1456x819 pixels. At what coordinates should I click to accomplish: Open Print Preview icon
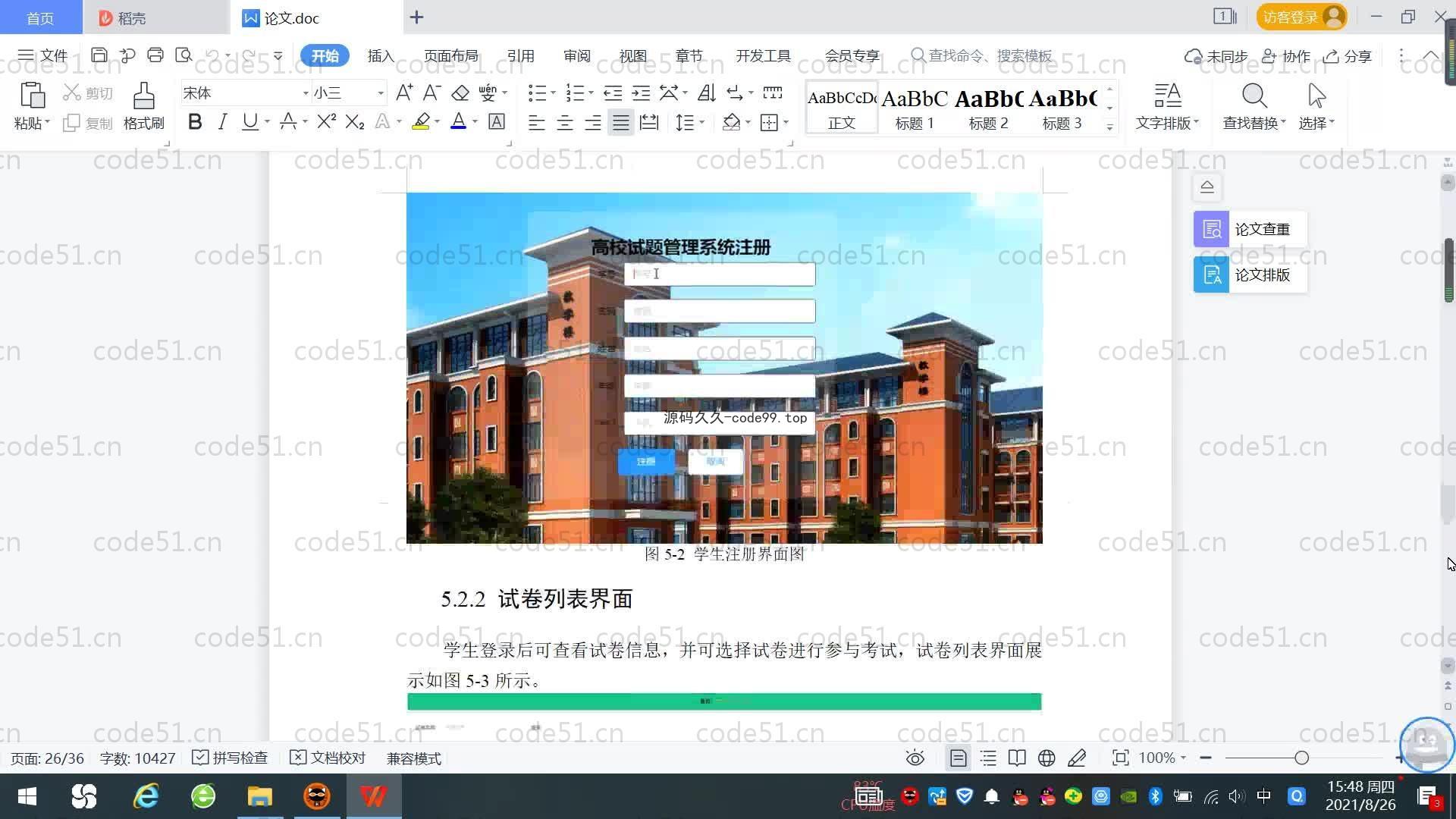click(x=184, y=55)
